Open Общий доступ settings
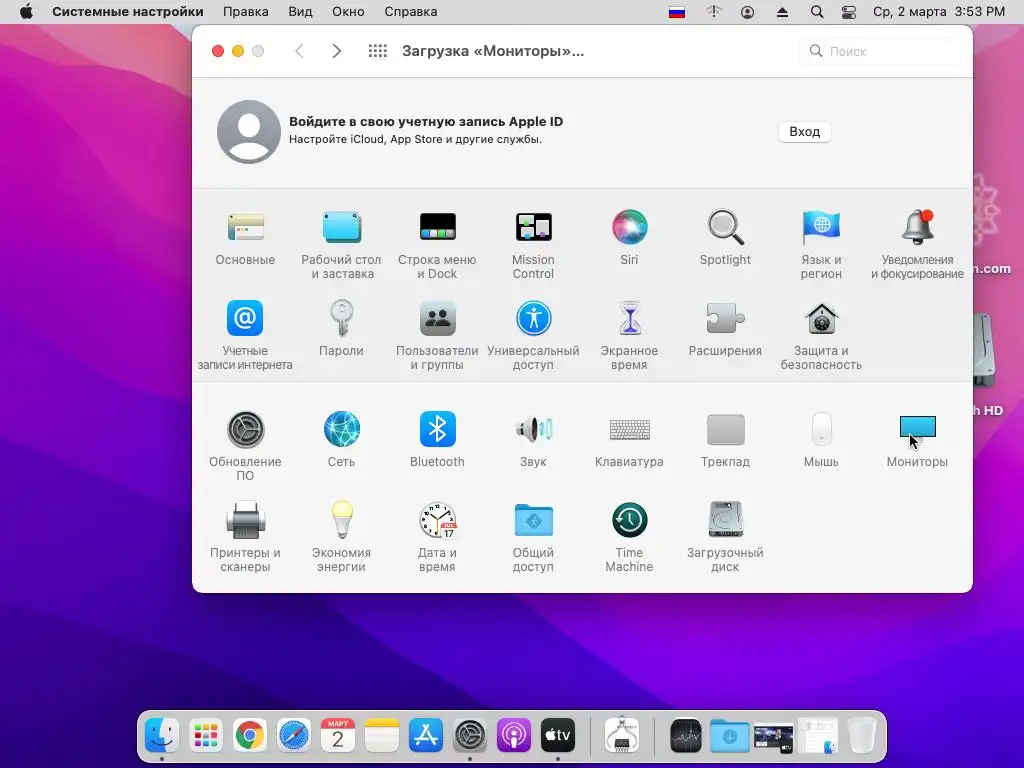 click(533, 537)
